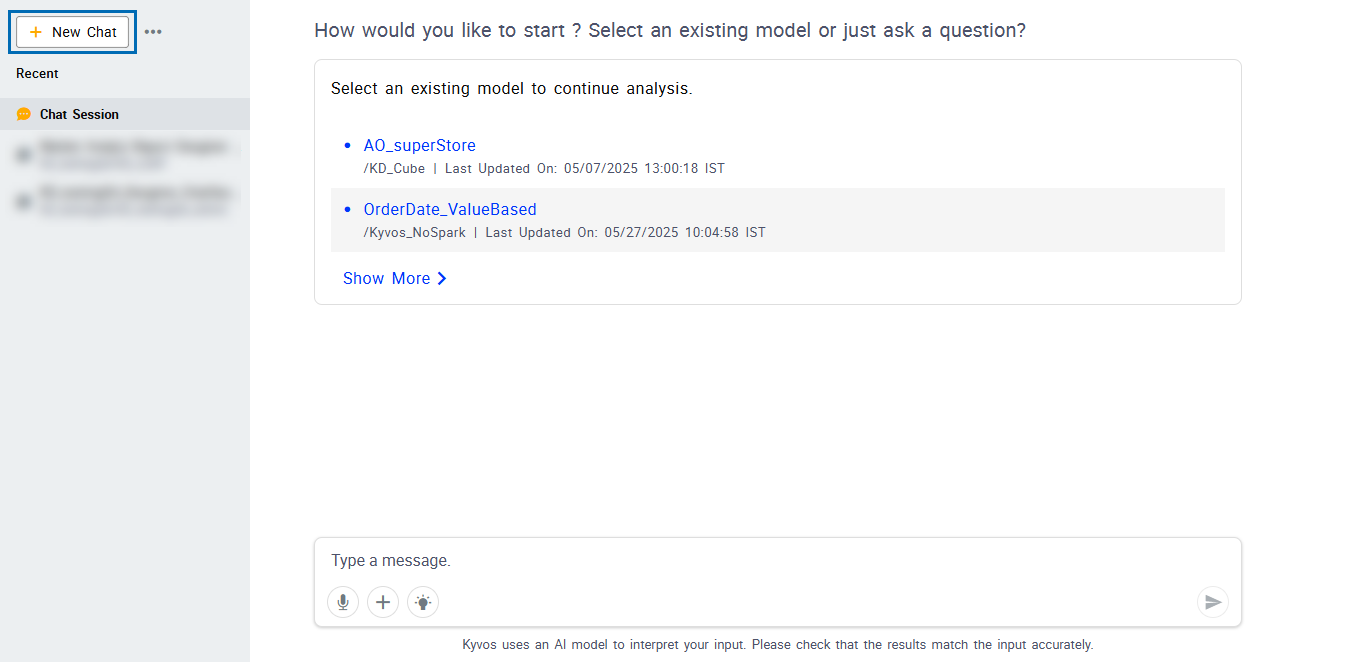This screenshot has height=662, width=1366.
Task: Expand the list with Show More
Action: pyautogui.click(x=386, y=279)
